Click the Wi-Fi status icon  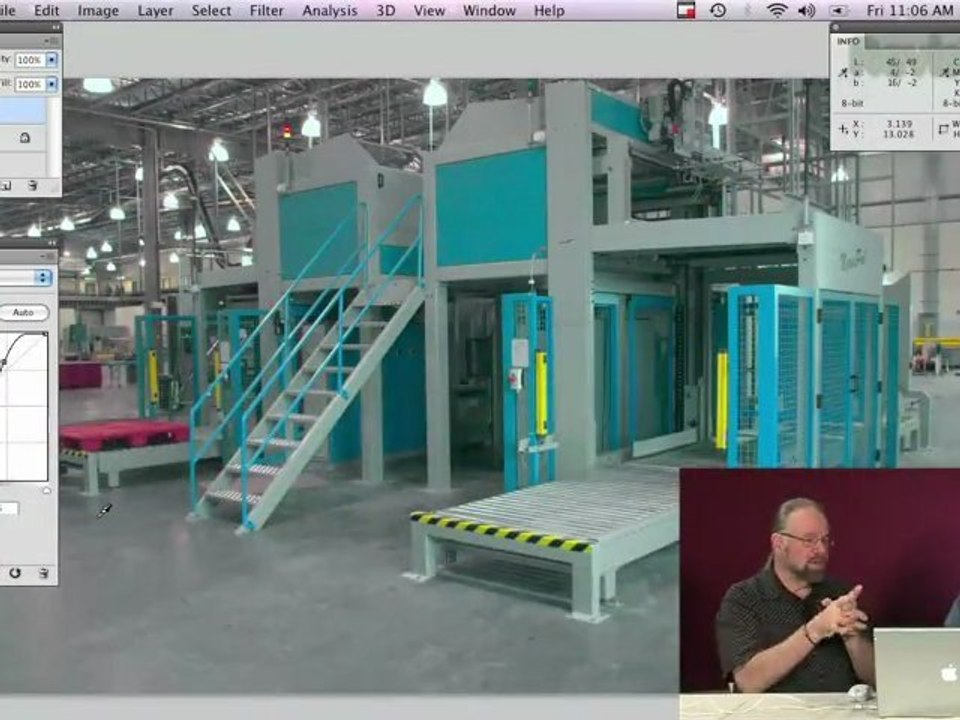coord(777,10)
